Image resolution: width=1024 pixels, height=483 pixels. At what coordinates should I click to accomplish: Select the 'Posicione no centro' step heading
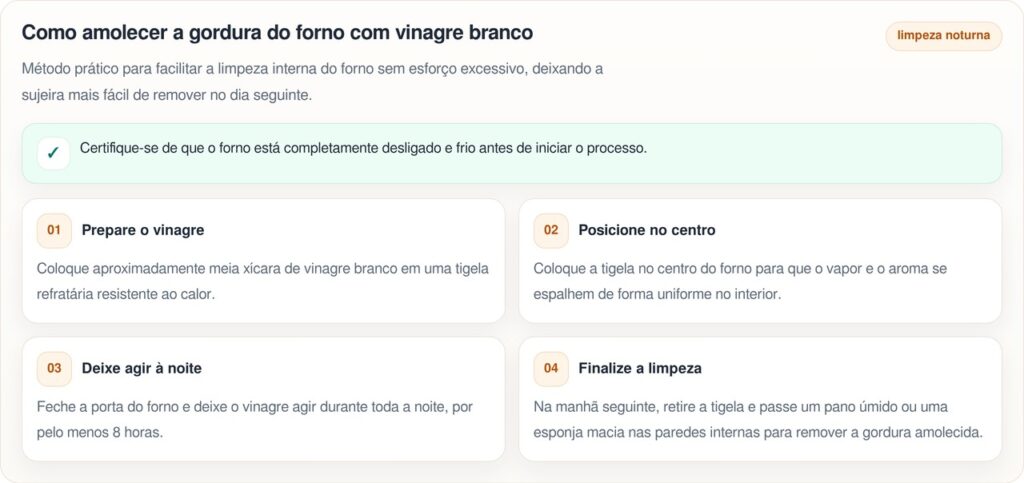646,230
